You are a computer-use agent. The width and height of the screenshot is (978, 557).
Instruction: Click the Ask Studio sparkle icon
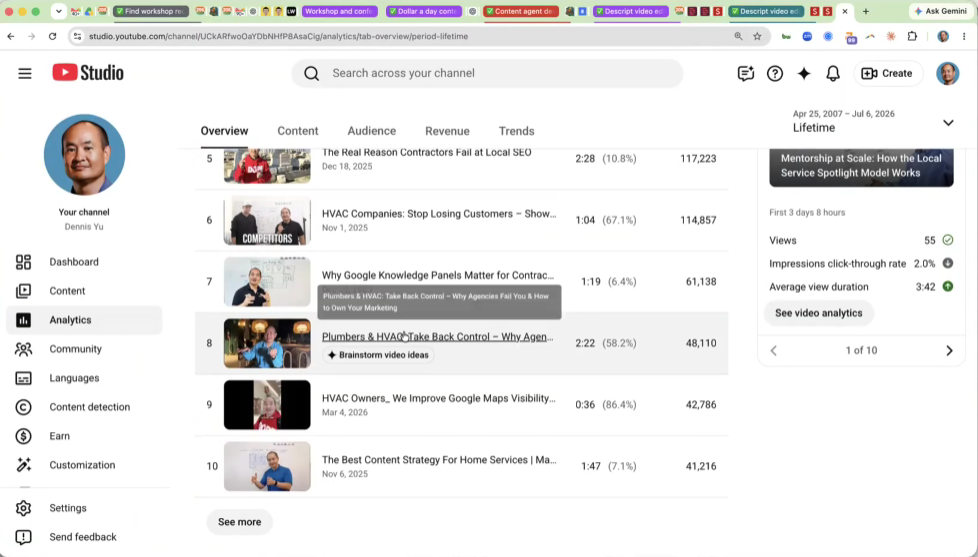click(804, 74)
